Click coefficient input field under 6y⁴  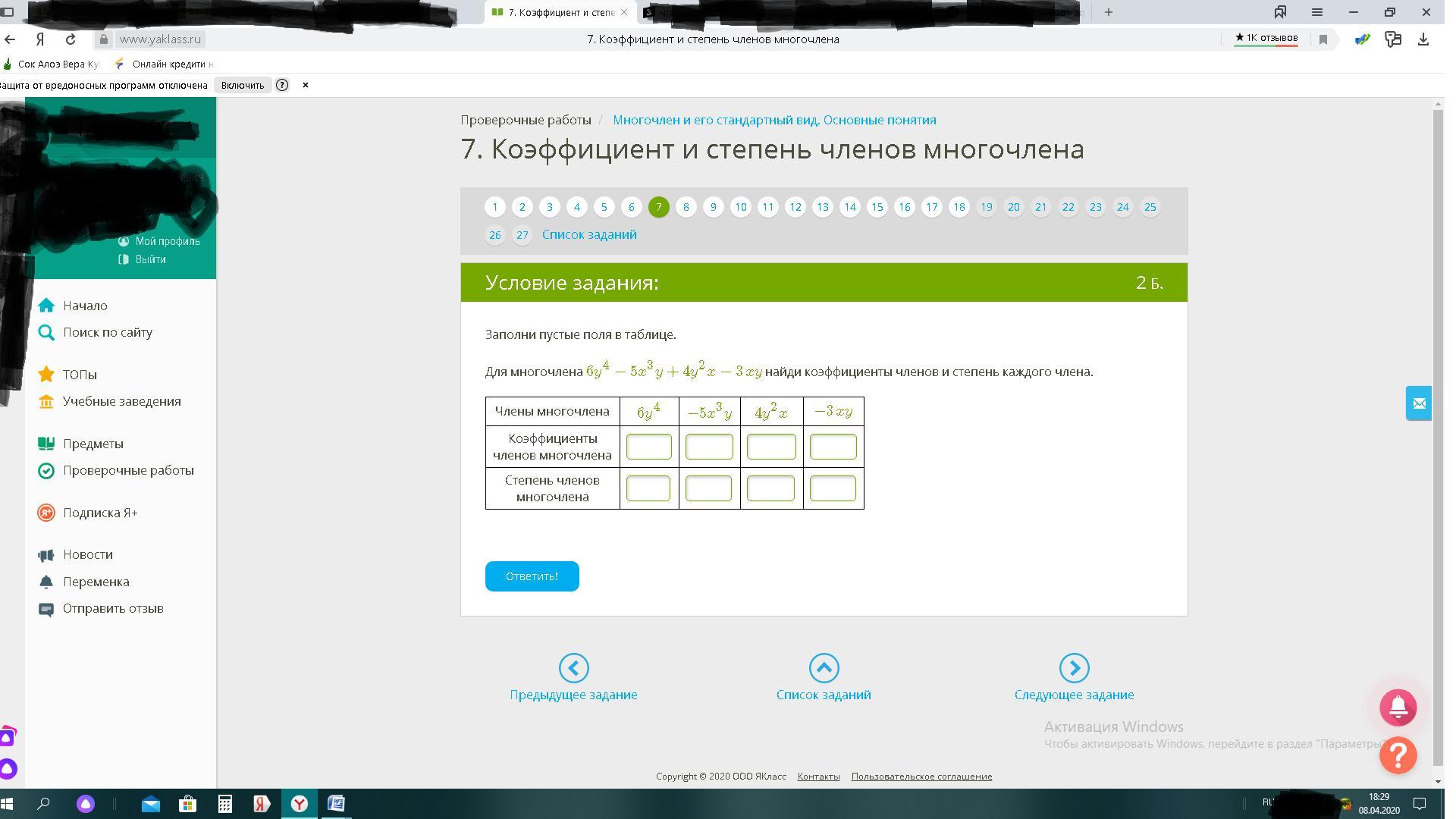click(648, 447)
